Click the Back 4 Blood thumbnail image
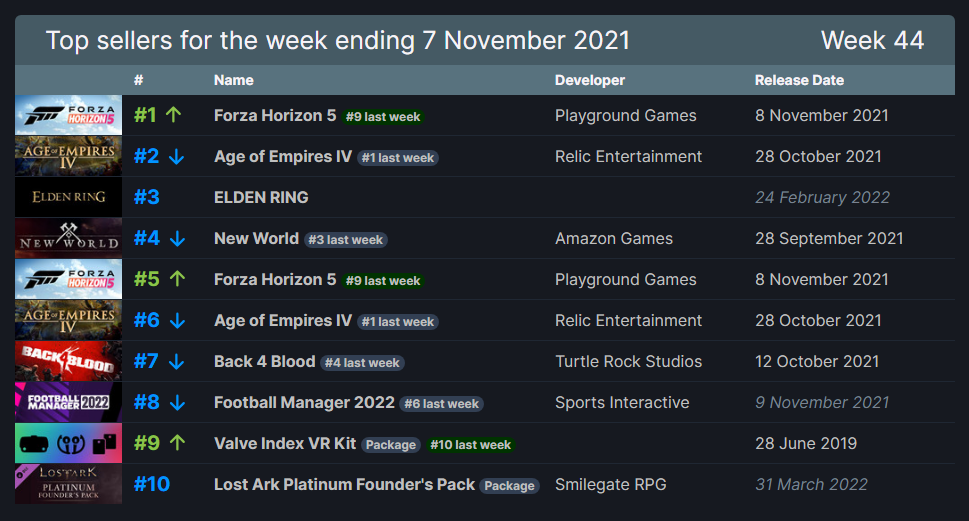The image size is (969, 521). tap(68, 361)
